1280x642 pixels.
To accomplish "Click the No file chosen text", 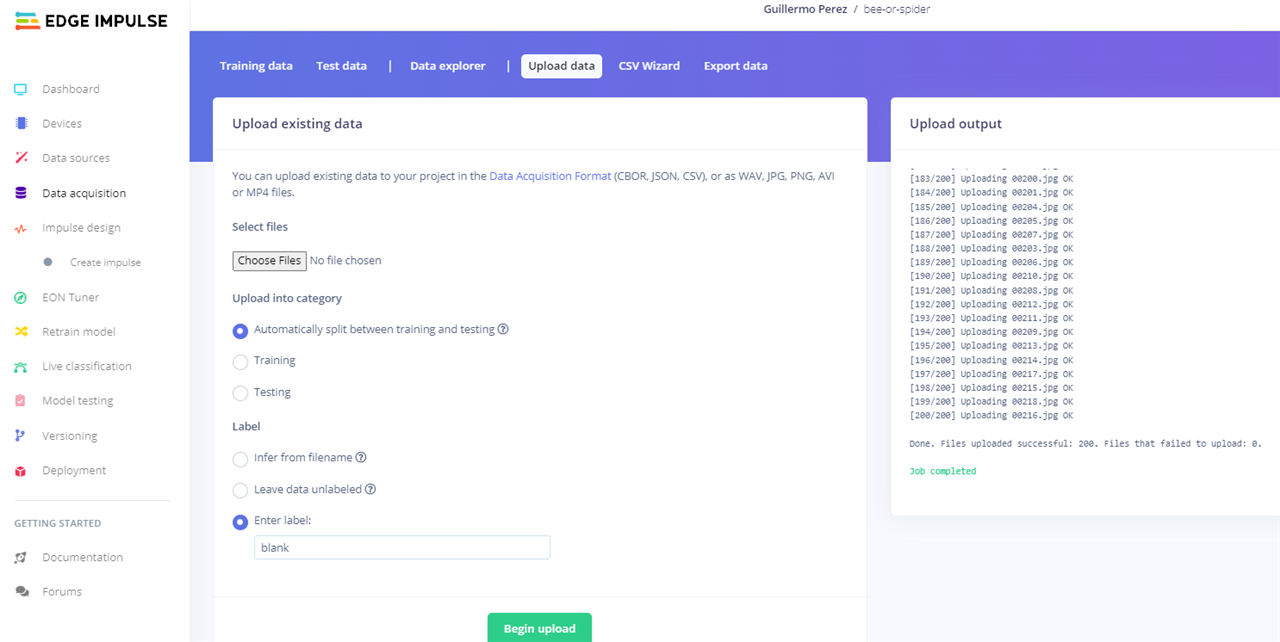I will [346, 261].
